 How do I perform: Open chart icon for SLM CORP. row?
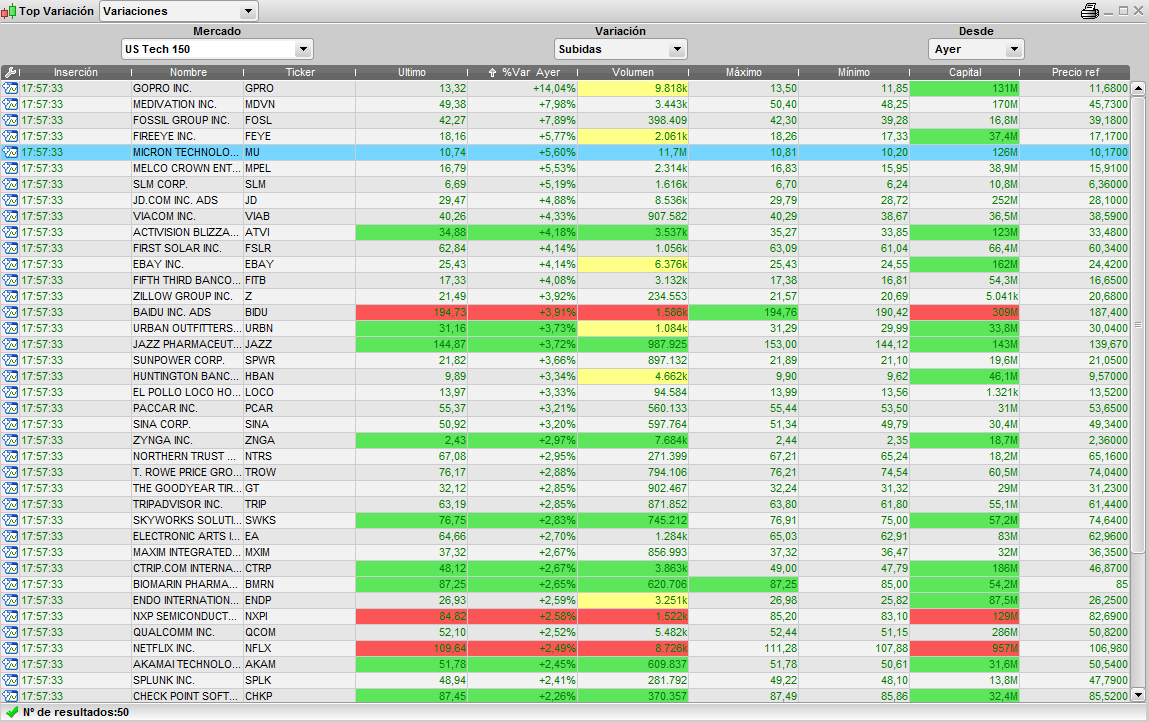tap(10, 185)
